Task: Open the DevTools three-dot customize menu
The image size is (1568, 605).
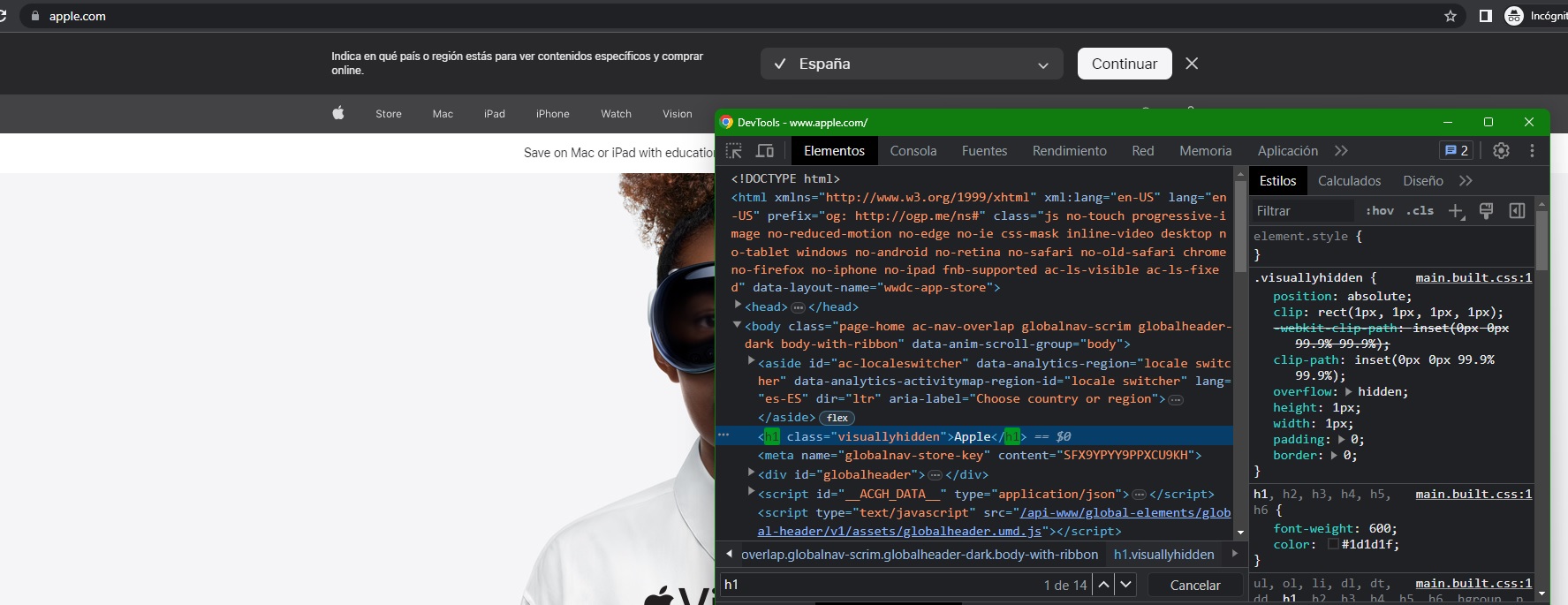Action: (1532, 151)
